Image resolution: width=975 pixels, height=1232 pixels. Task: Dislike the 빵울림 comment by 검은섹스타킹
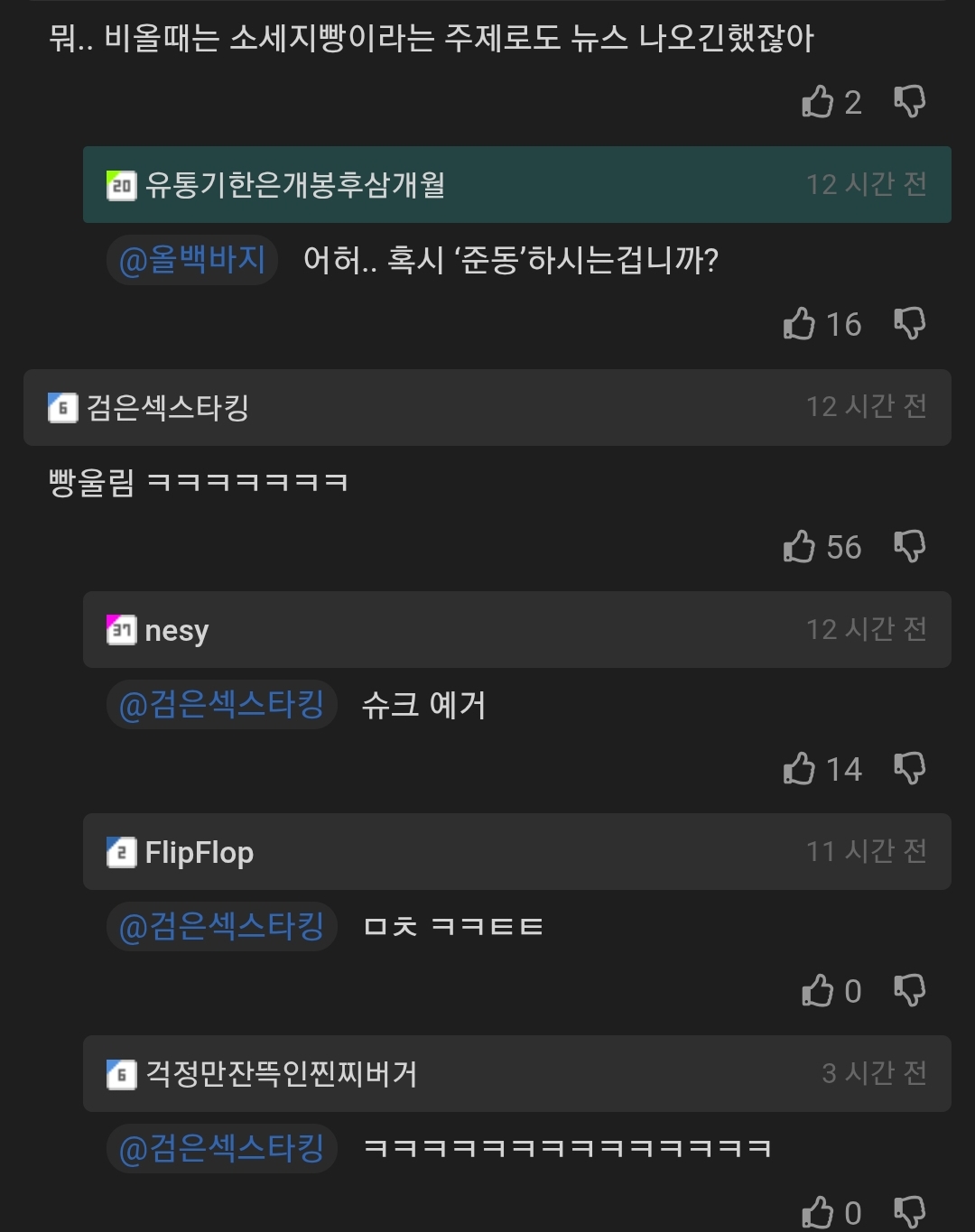910,546
